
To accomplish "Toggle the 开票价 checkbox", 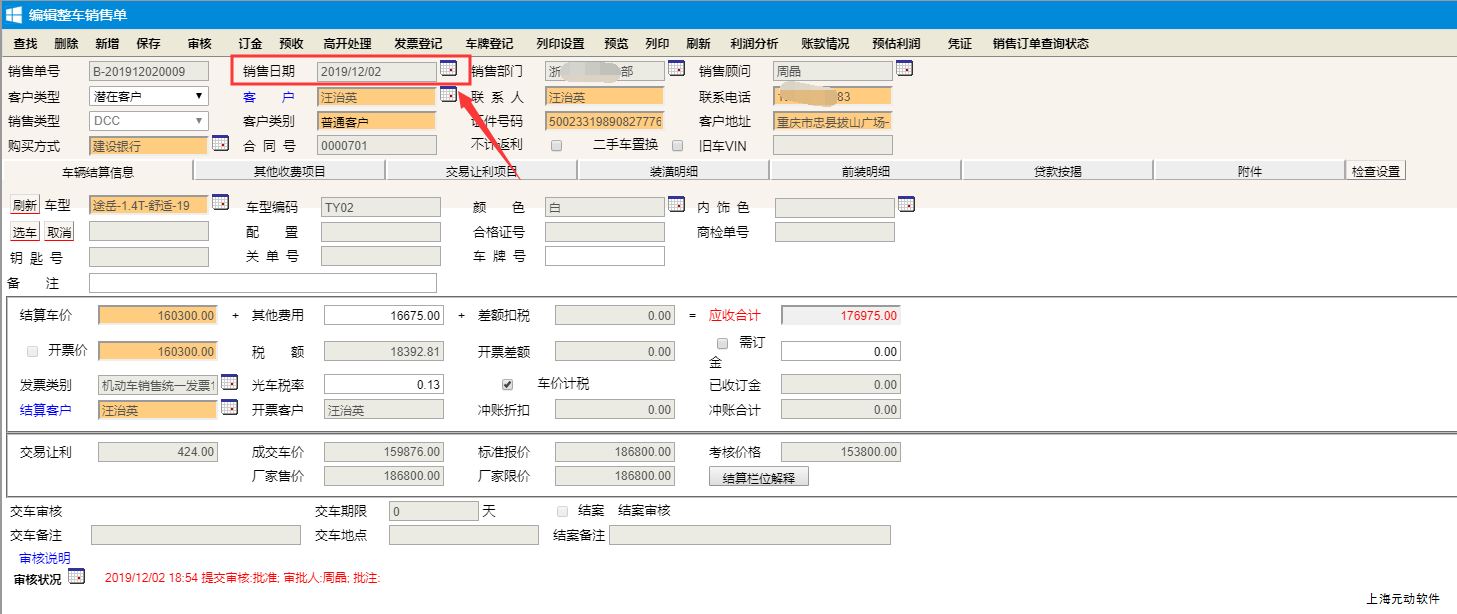I will pyautogui.click(x=33, y=351).
